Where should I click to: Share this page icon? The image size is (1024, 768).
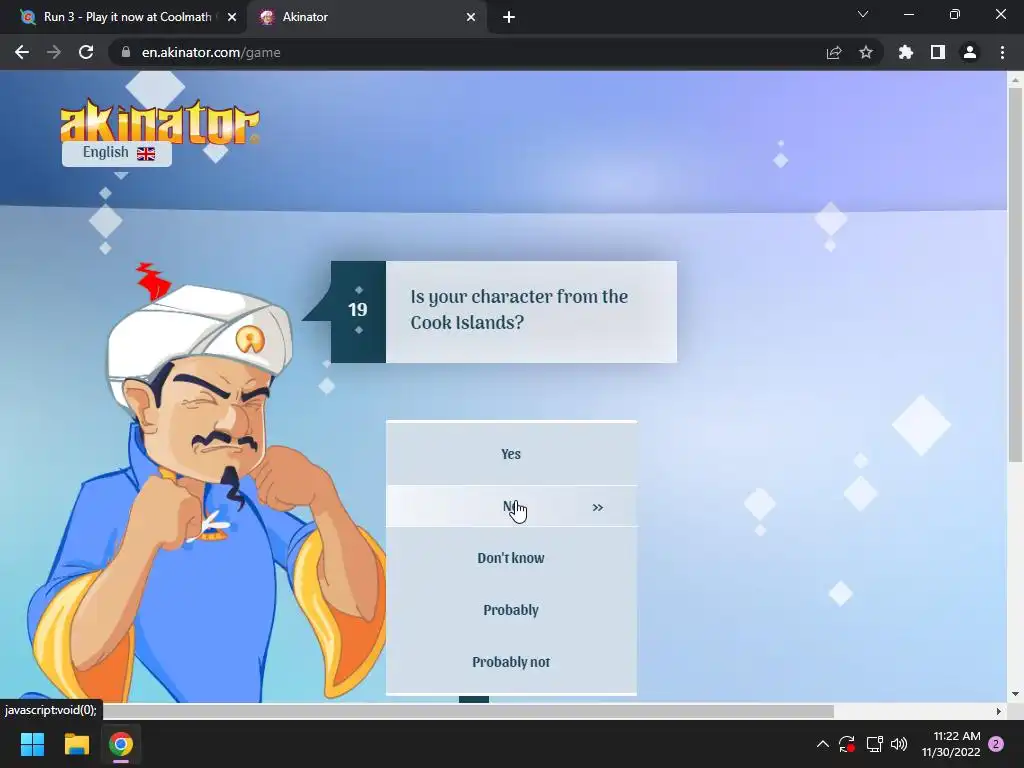pyautogui.click(x=834, y=52)
